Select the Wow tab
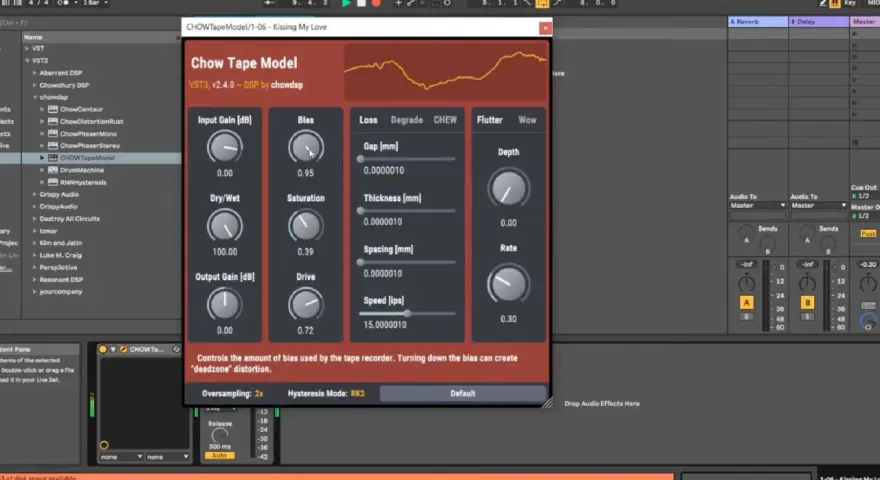 click(x=528, y=120)
